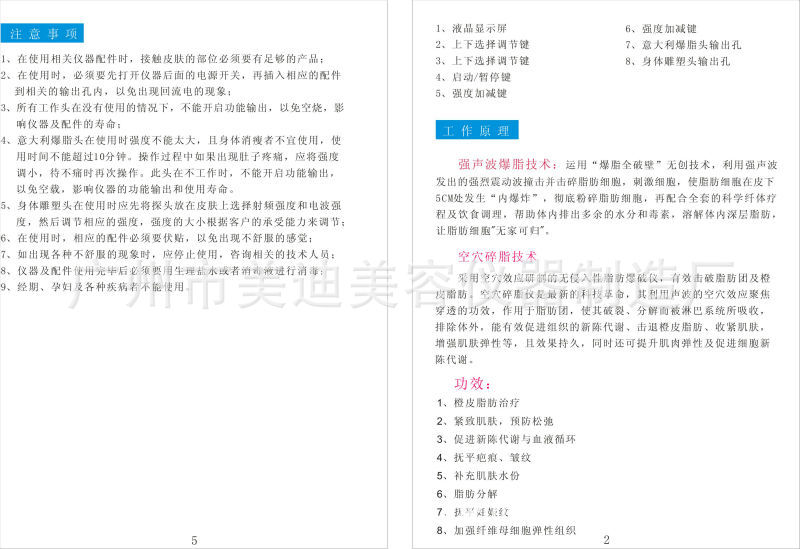Click page number 2 at bottom
The width and height of the screenshot is (800, 549).
606,539
